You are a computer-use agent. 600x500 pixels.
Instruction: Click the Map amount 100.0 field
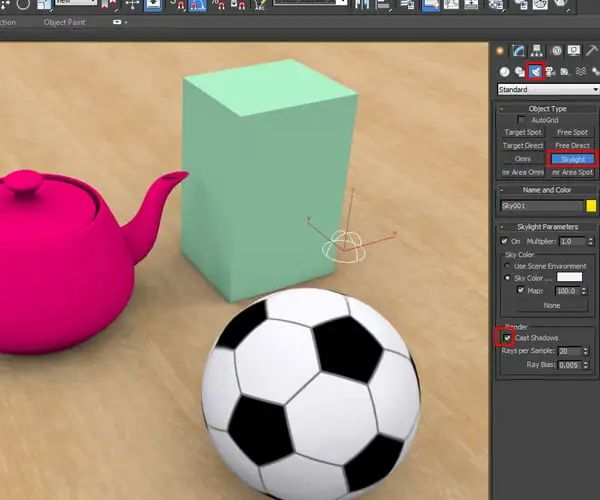567,291
